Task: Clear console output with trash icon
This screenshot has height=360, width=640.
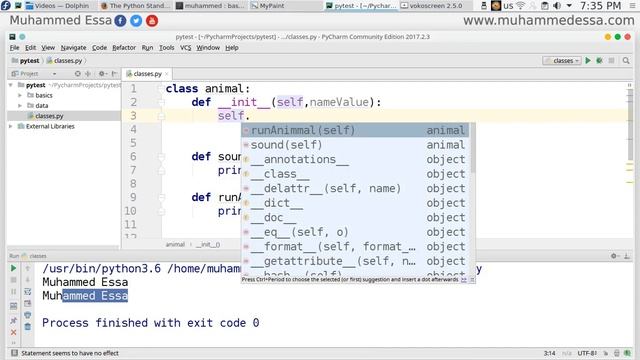Action: coord(27,327)
